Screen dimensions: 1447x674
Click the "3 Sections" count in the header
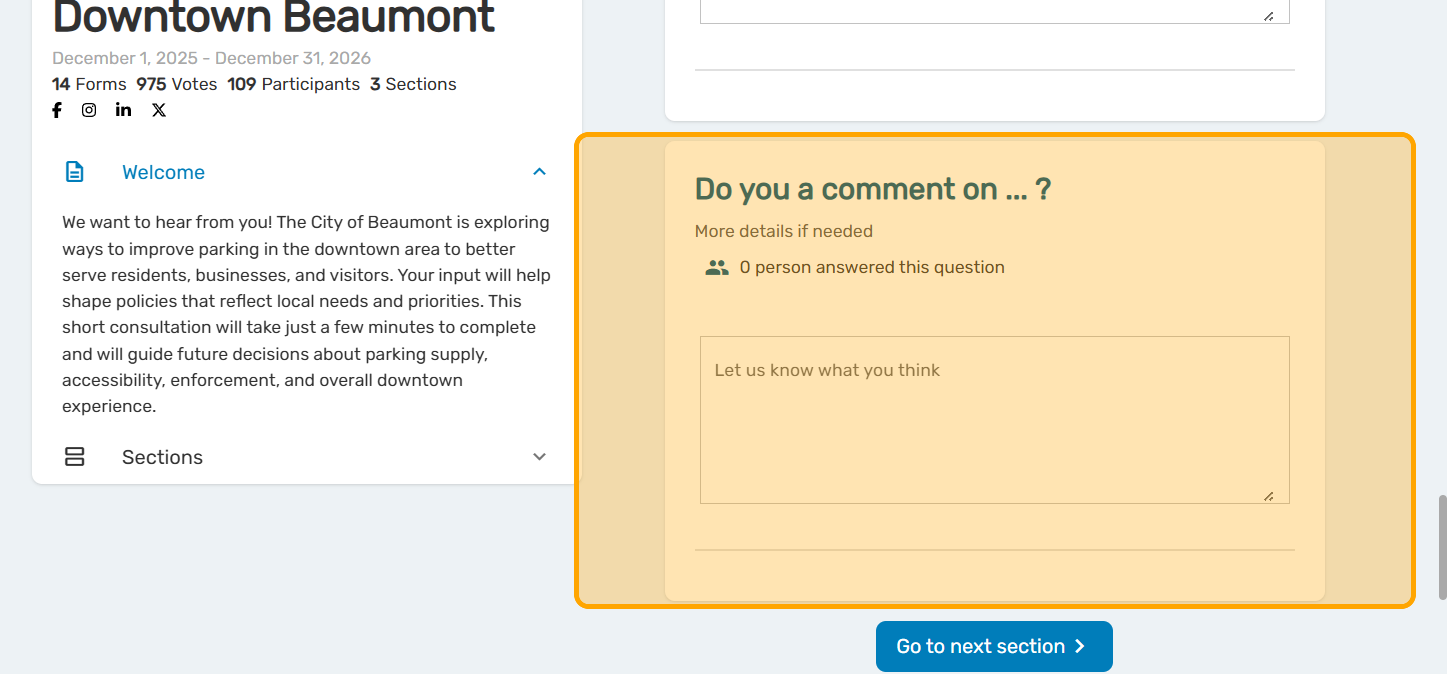tap(413, 84)
